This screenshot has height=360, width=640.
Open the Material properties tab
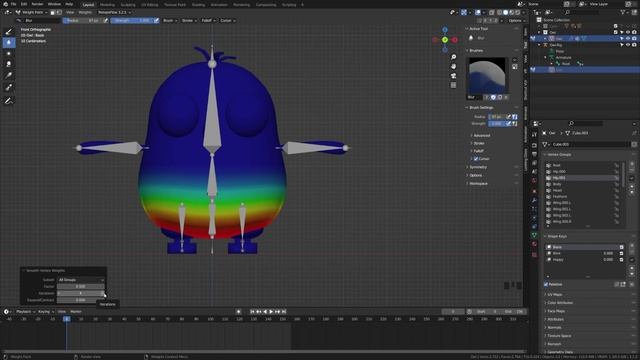[534, 244]
